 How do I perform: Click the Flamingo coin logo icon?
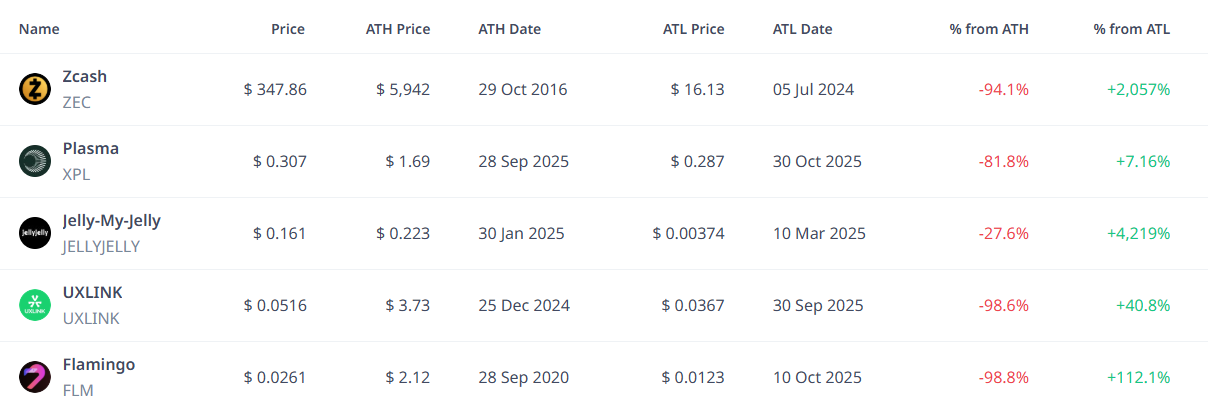[x=35, y=377]
